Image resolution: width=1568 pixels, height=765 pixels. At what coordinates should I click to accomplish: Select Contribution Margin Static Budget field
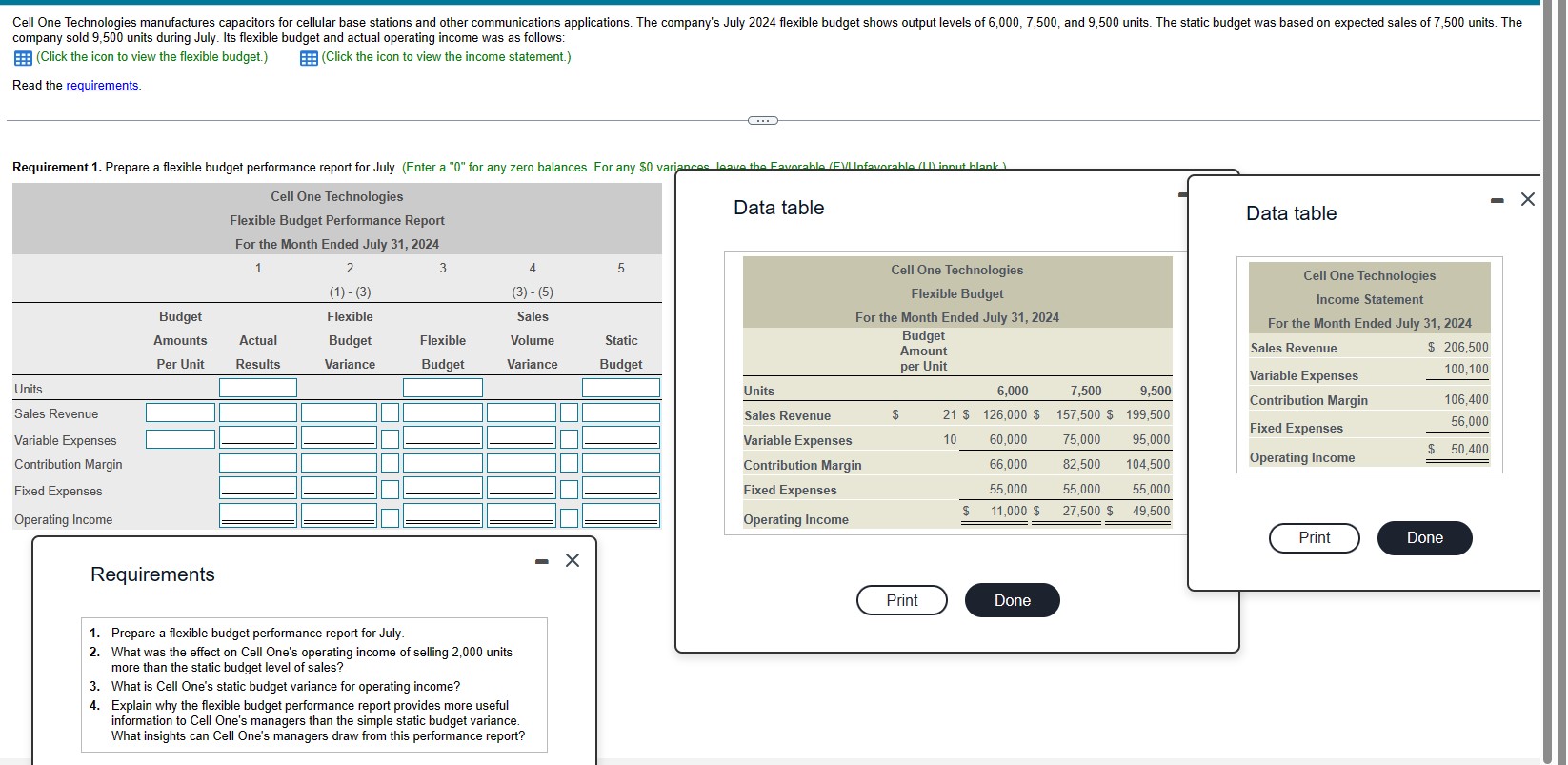point(621,463)
